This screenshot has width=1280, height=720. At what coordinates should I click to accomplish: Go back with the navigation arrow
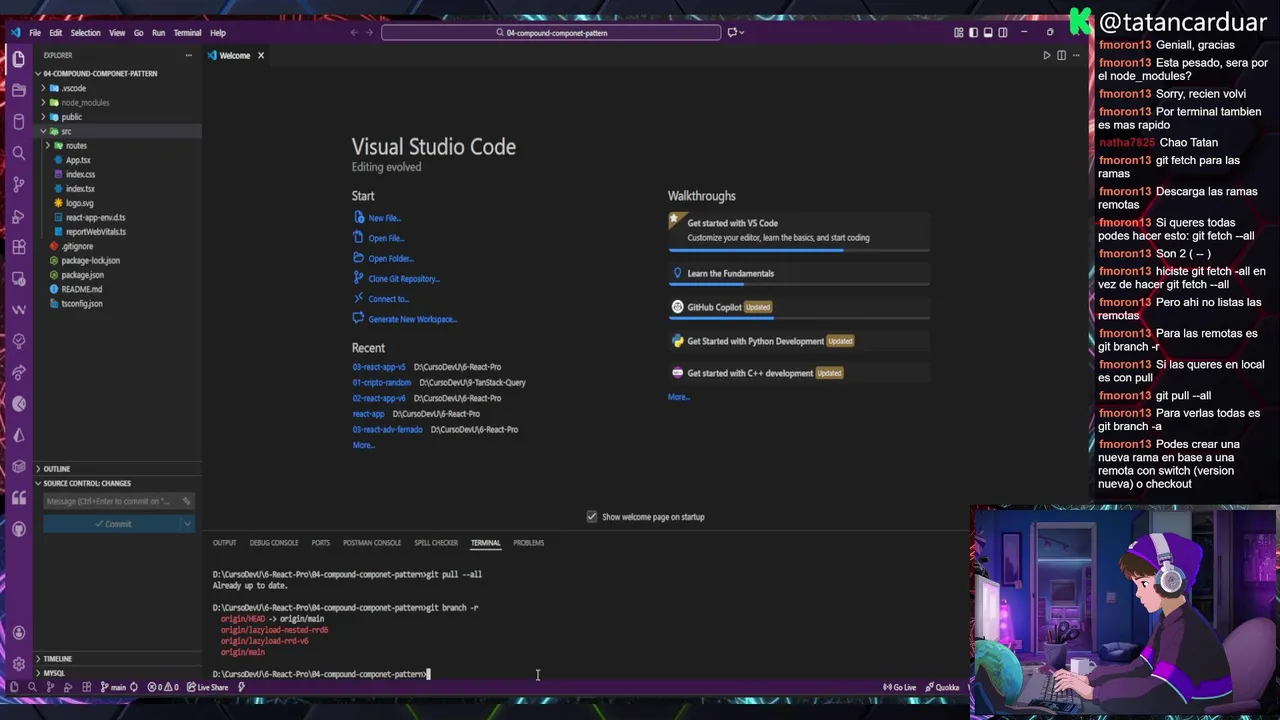354,32
